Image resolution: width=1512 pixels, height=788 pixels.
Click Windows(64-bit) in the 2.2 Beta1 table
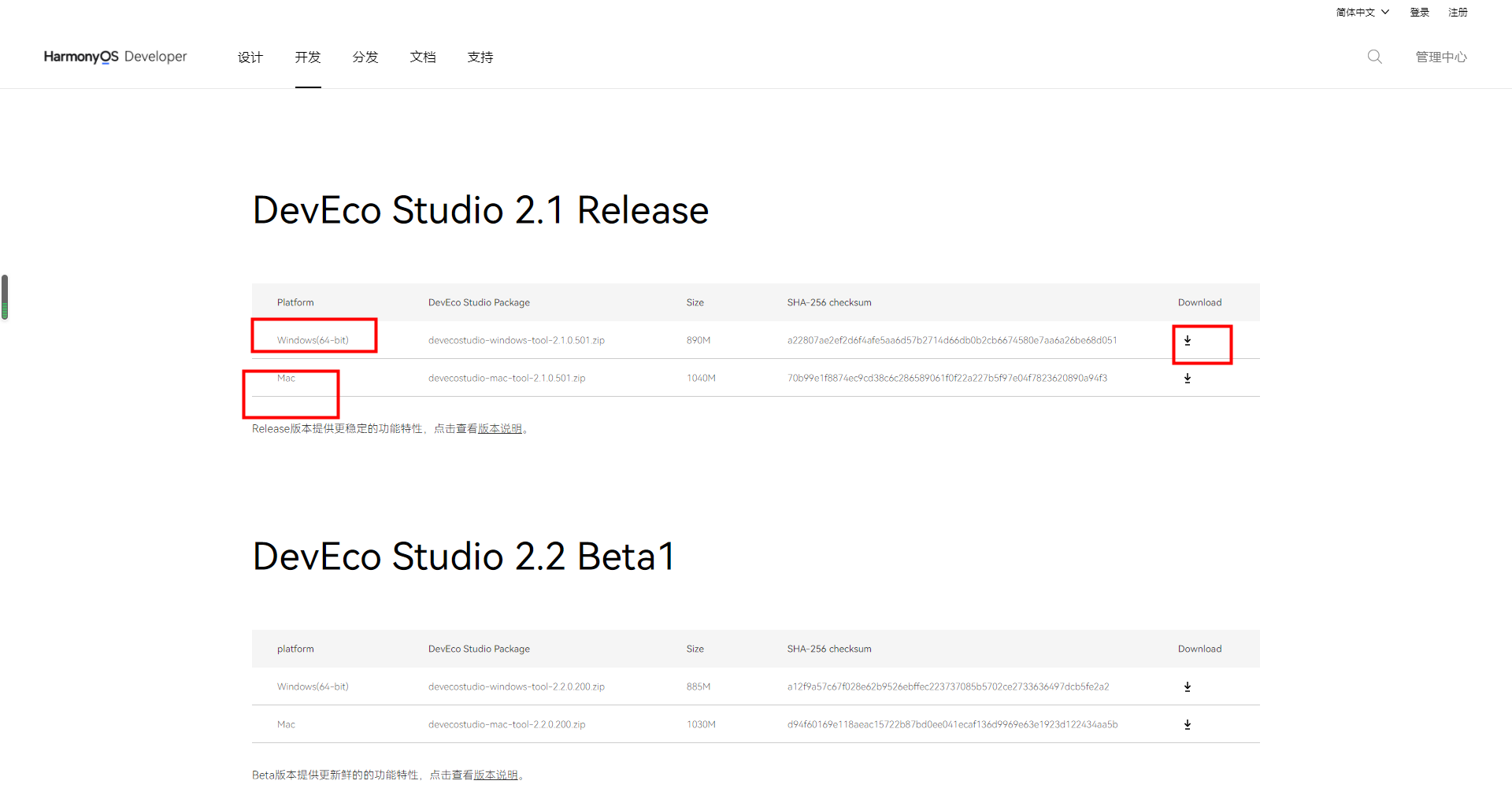(x=313, y=687)
